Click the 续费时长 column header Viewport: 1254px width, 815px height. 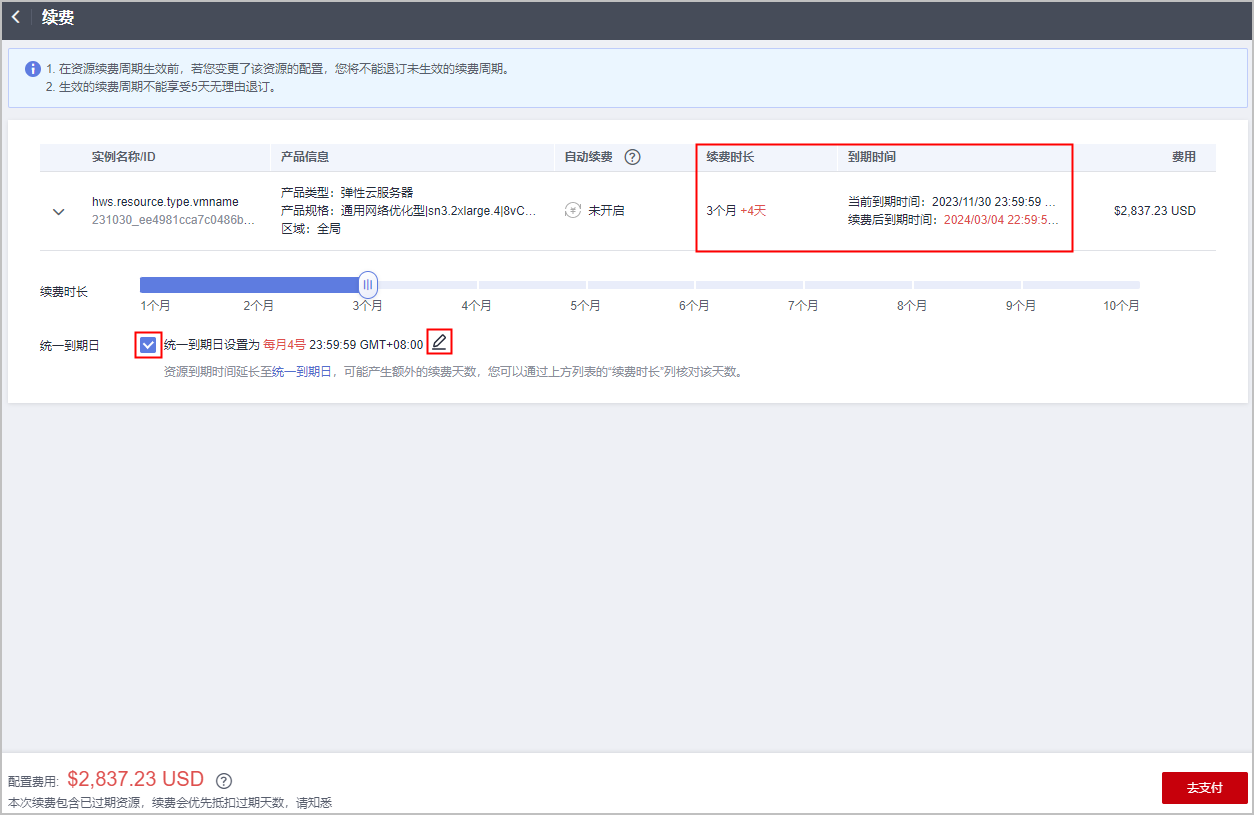point(730,157)
